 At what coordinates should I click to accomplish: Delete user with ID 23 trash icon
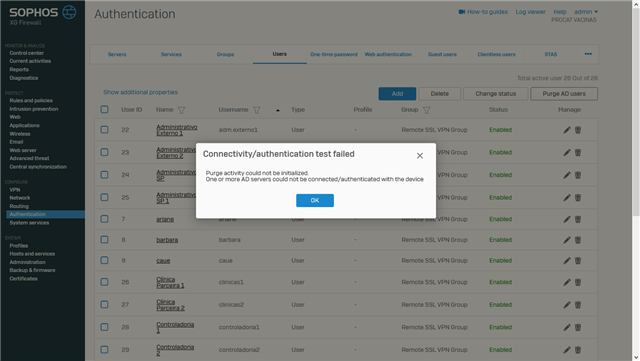578,152
